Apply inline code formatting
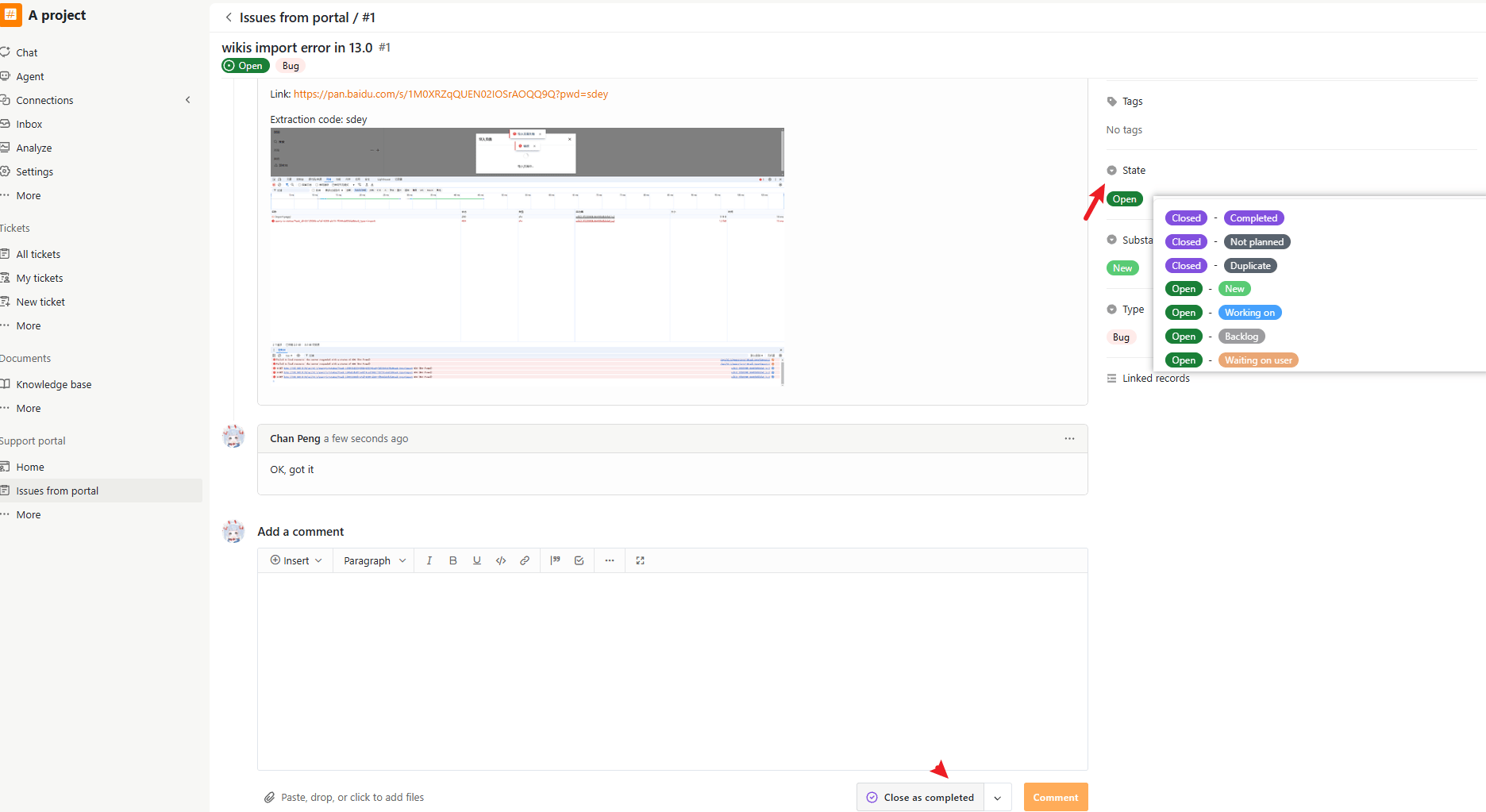This screenshot has width=1486, height=812. click(x=501, y=560)
